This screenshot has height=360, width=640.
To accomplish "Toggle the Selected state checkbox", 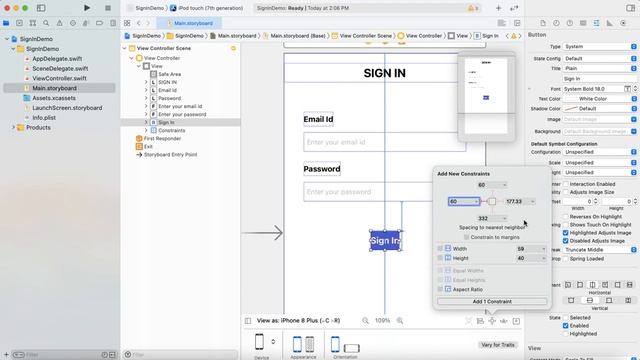I will pos(566,318).
